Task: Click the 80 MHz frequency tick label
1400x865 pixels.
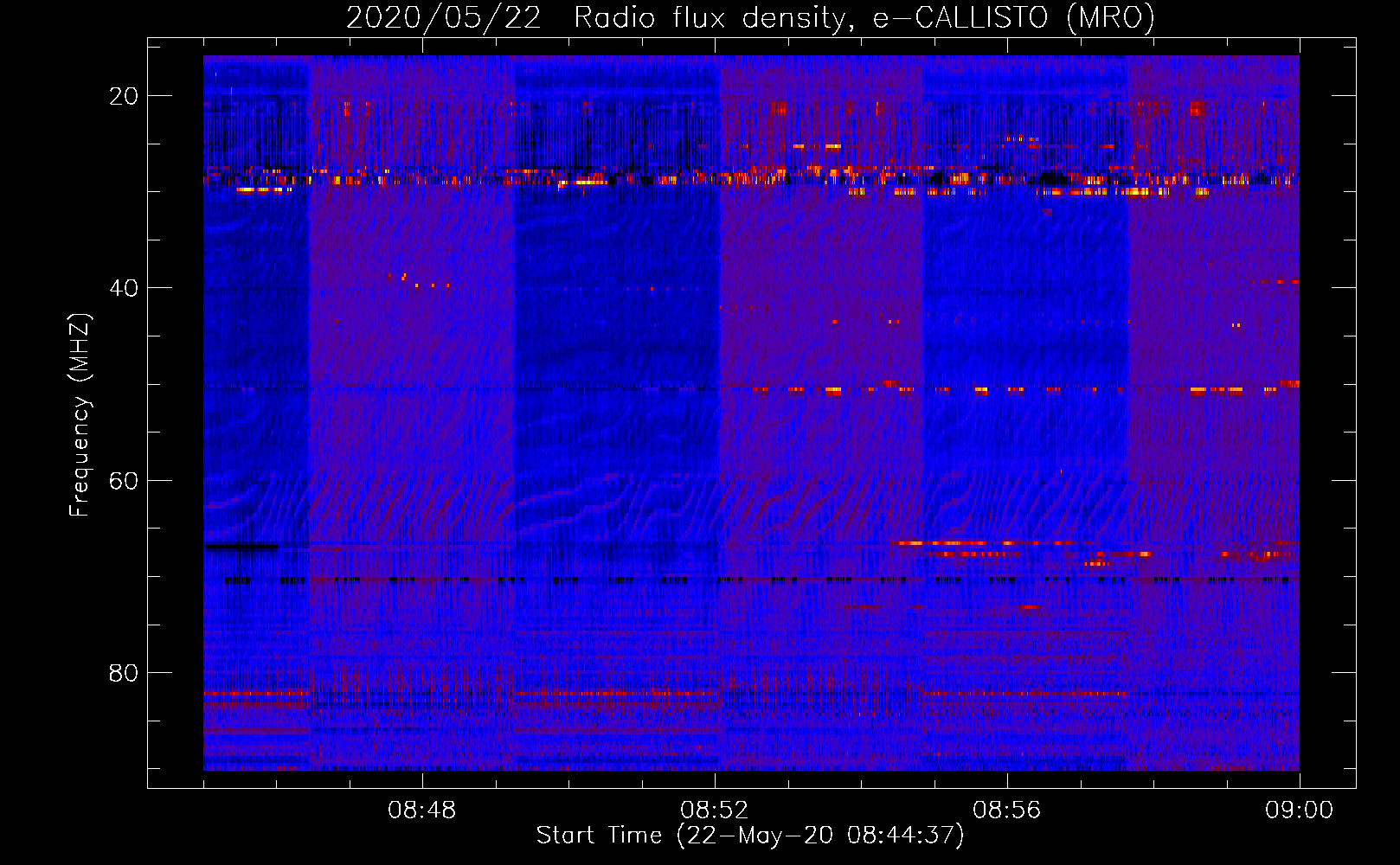Action: coord(125,673)
